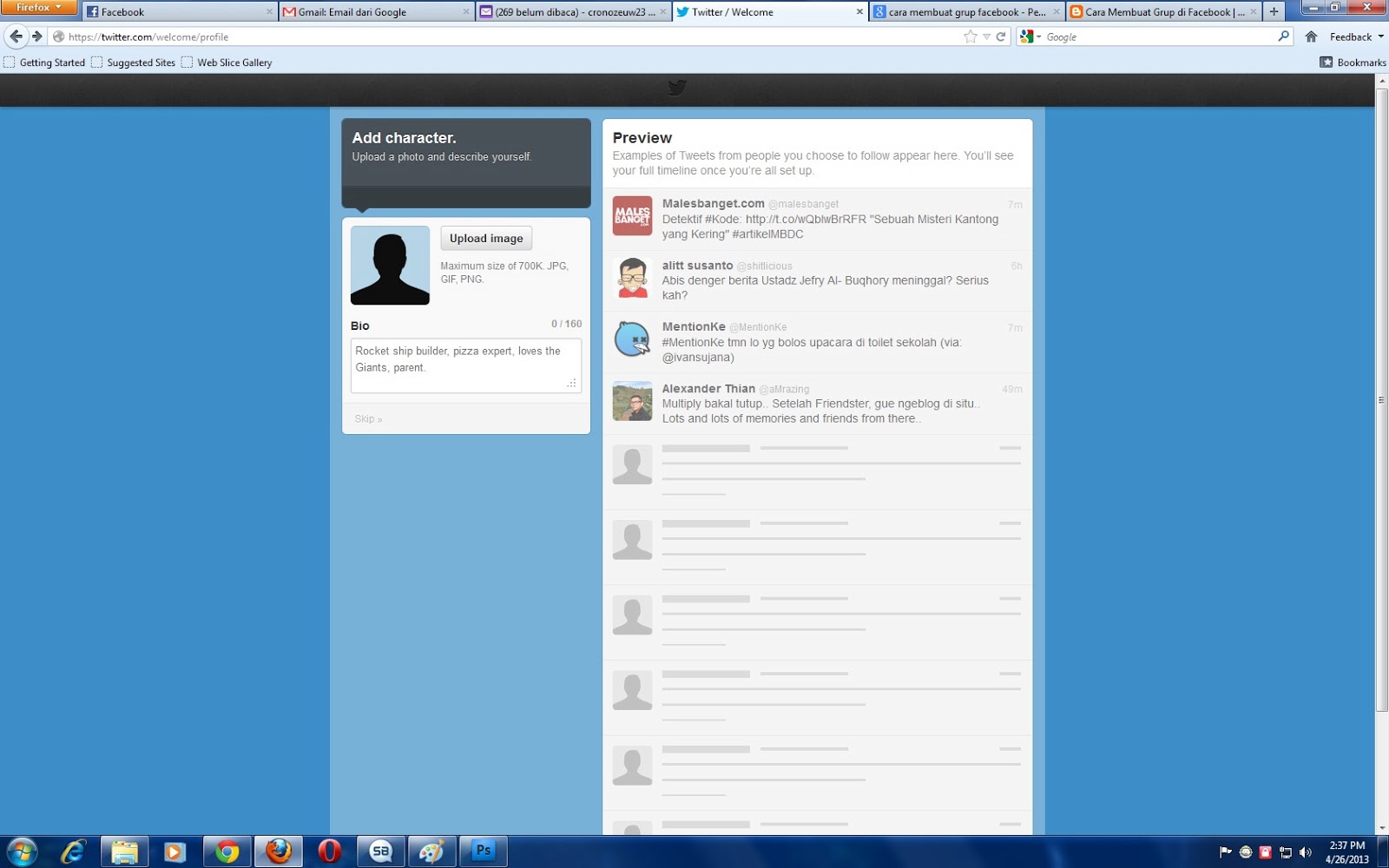This screenshot has width=1389, height=868.
Task: Open the Firefox menu dropdown
Action: click(38, 8)
